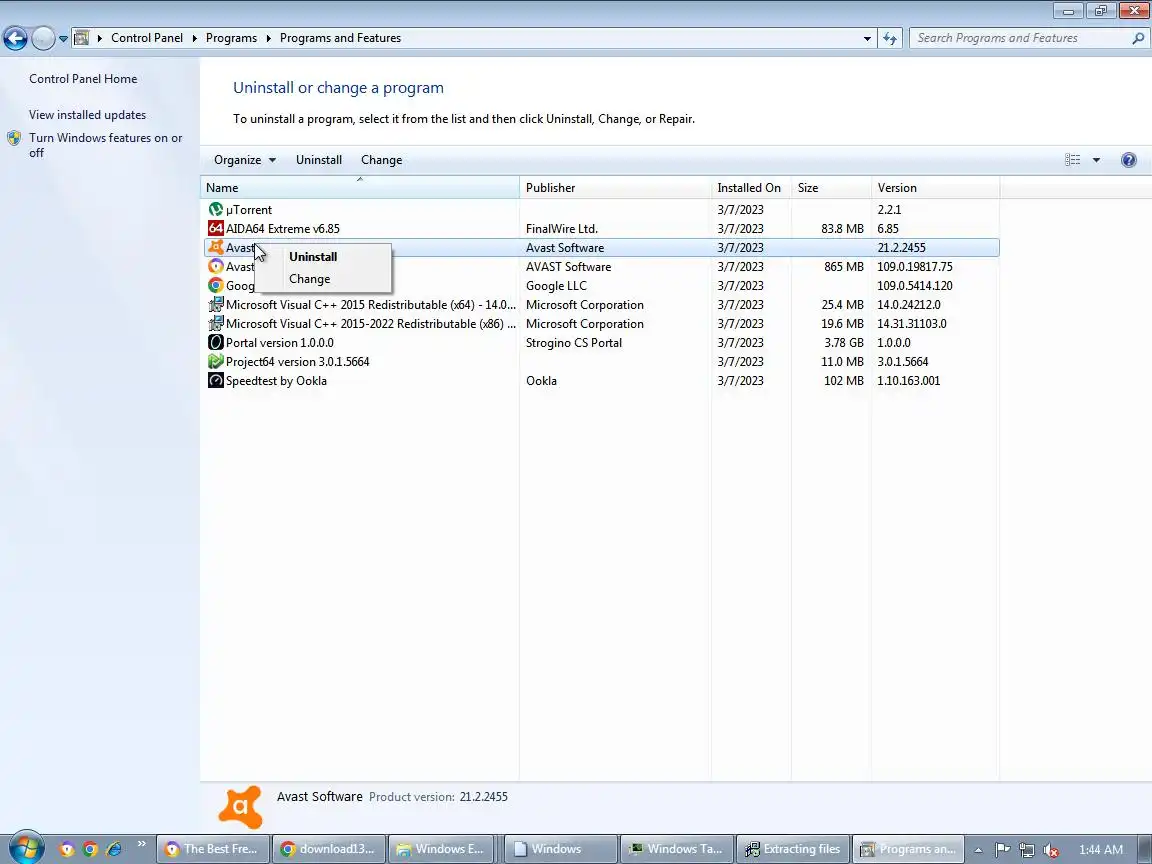
Task: Switch to Windows E... explorer taskbar window
Action: click(444, 849)
